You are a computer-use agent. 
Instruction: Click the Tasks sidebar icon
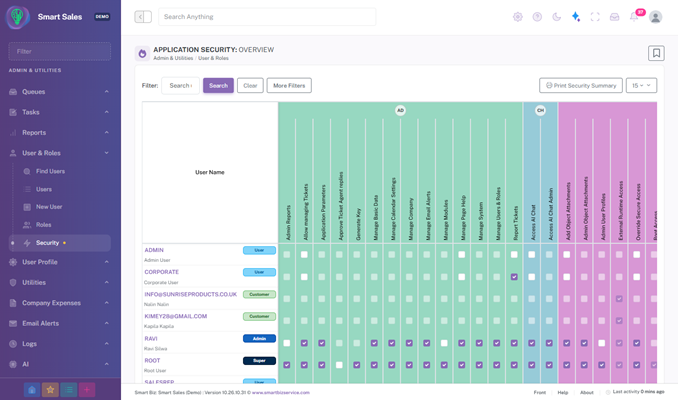coord(13,112)
